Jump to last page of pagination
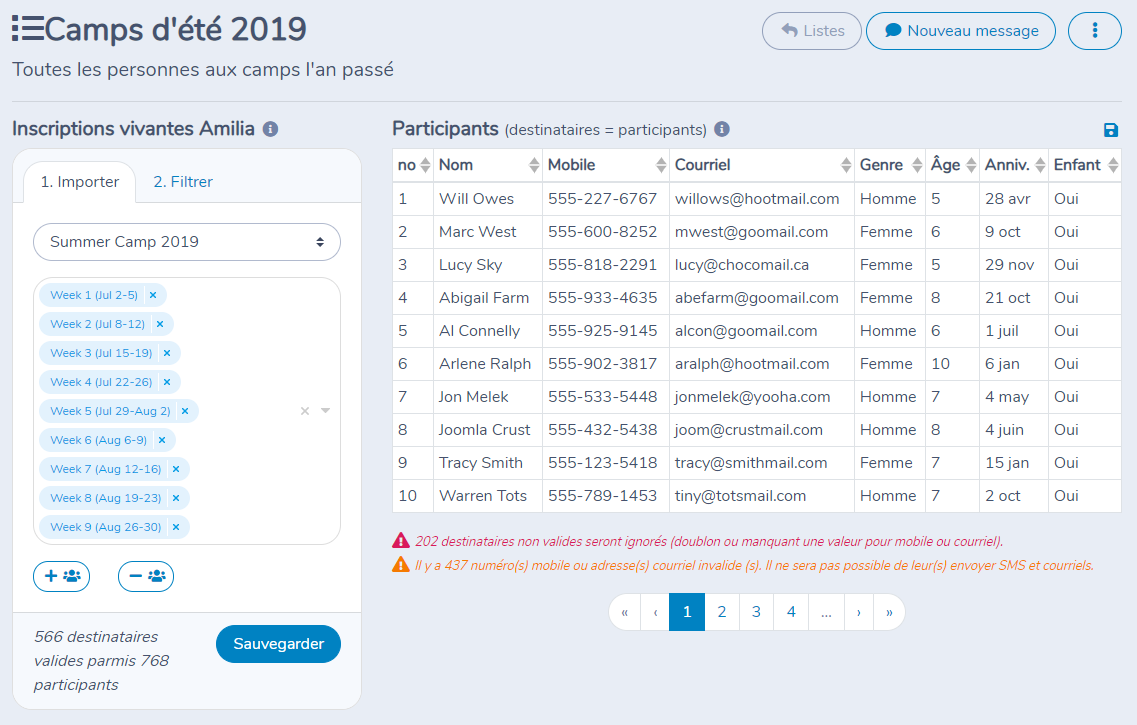 coord(889,613)
